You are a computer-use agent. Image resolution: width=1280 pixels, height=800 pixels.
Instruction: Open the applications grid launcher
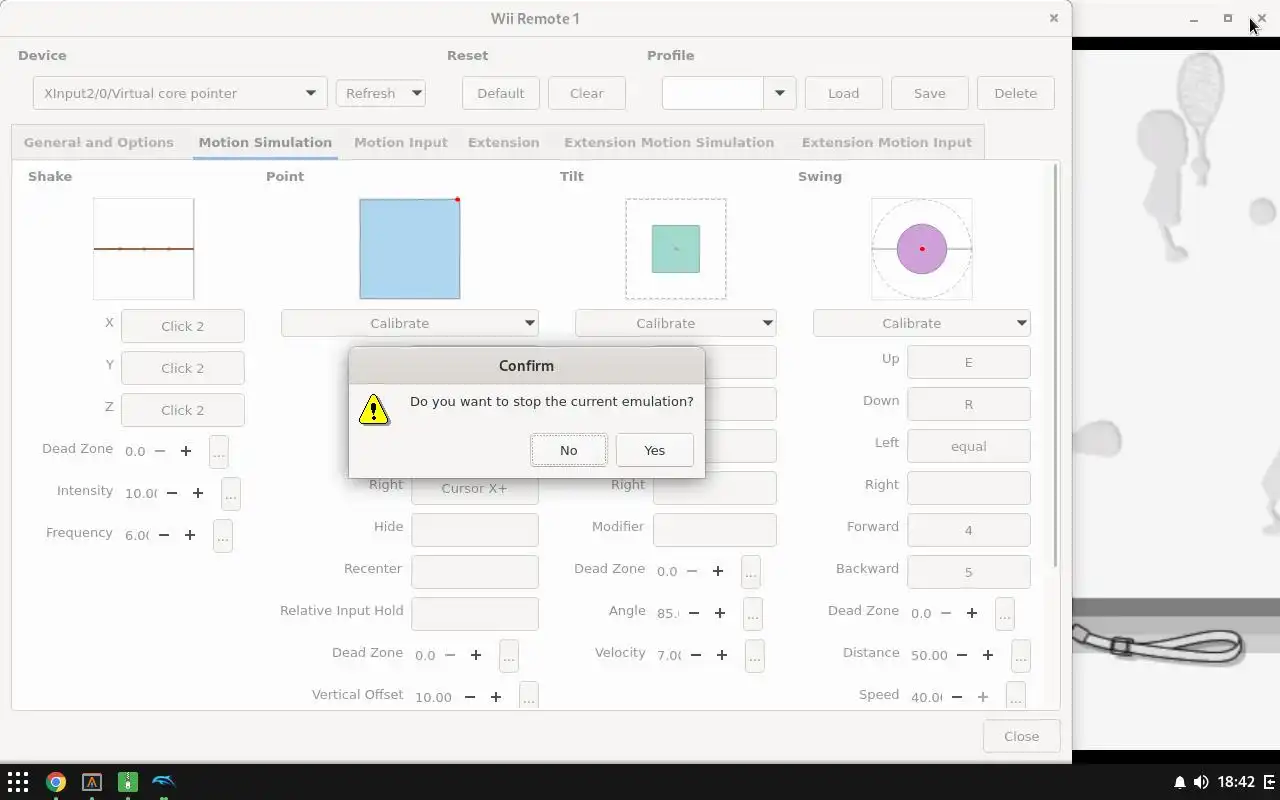point(18,782)
